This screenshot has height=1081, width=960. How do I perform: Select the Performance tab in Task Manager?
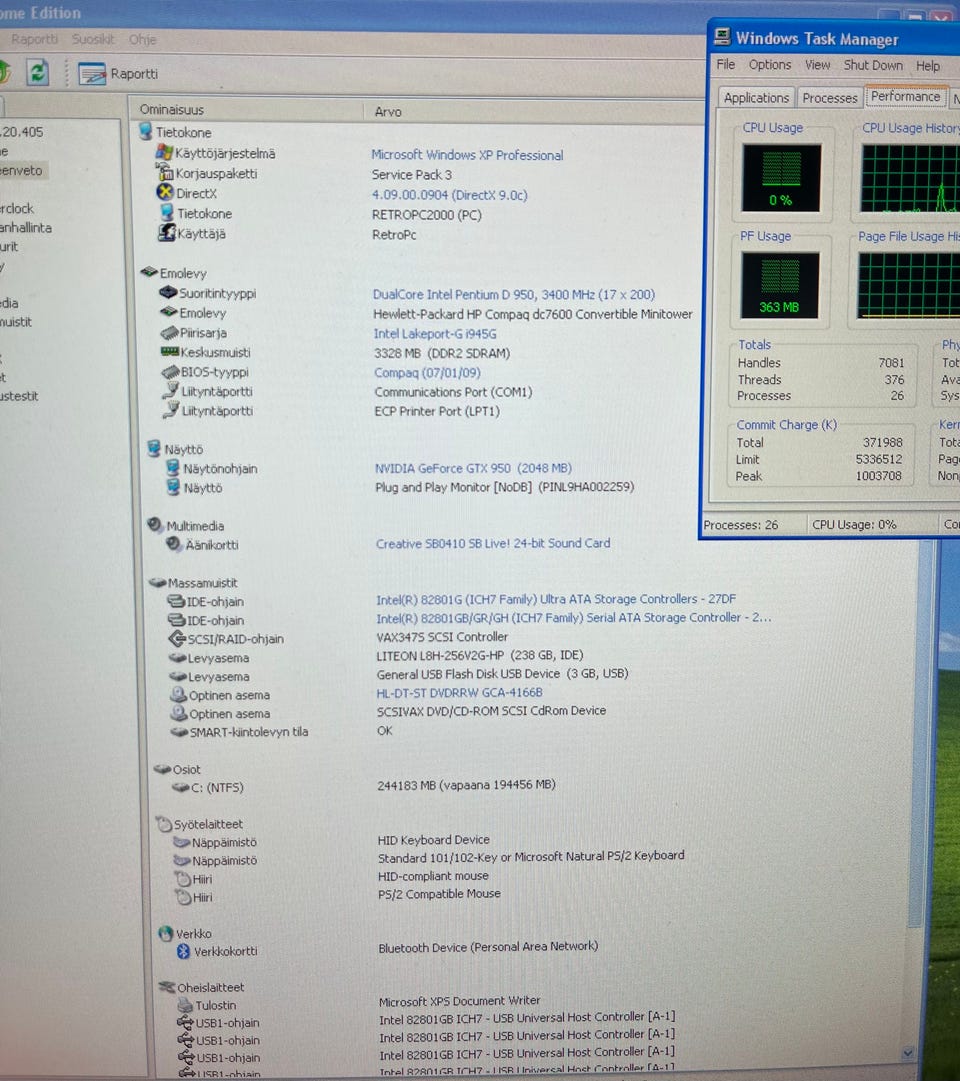(x=905, y=97)
